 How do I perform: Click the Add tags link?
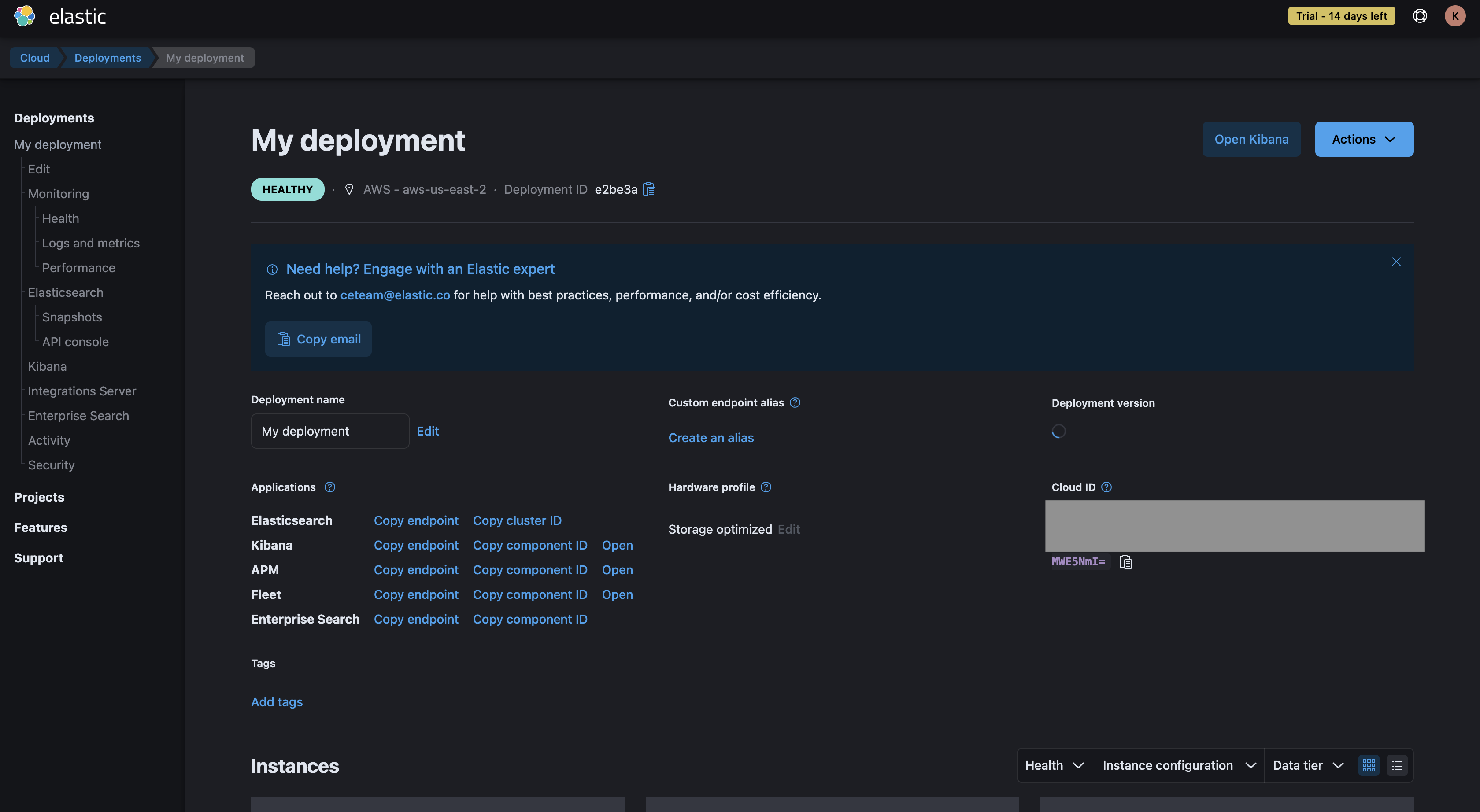coord(277,702)
